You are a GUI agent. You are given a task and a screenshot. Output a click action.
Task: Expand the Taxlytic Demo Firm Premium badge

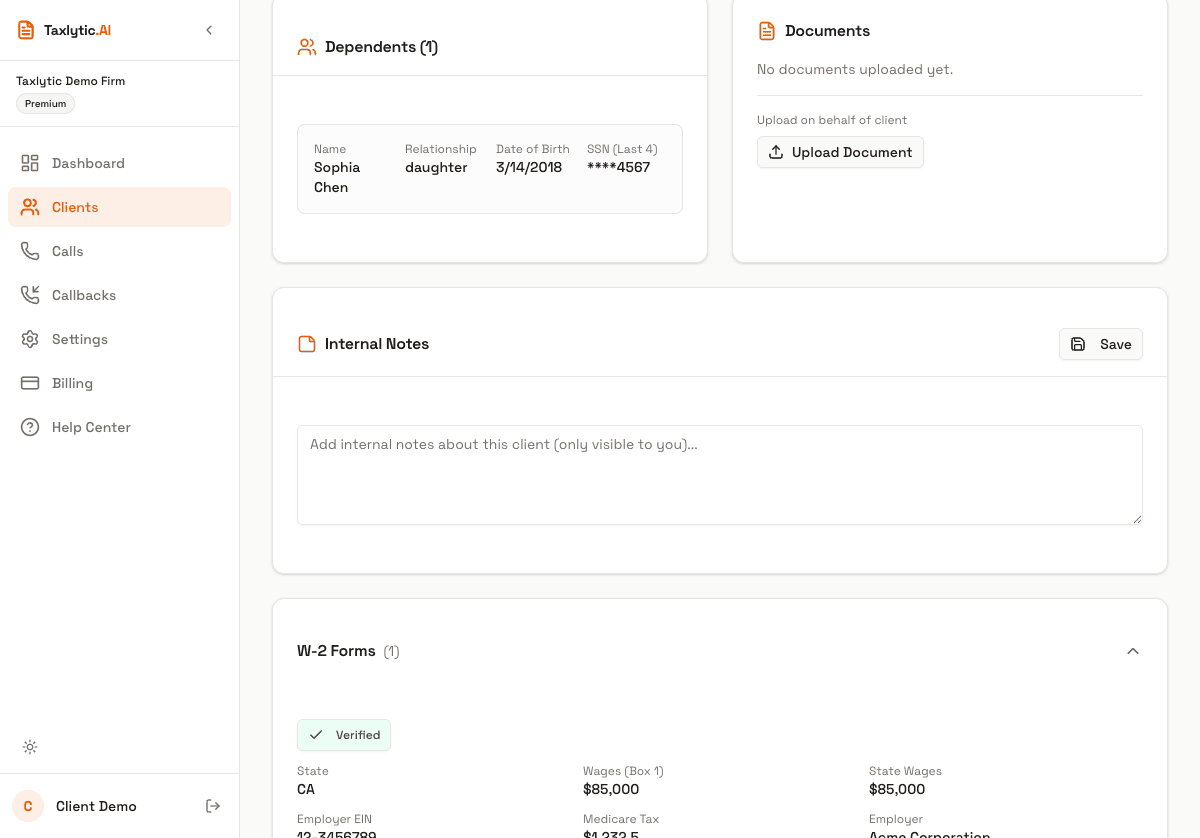coord(45,103)
